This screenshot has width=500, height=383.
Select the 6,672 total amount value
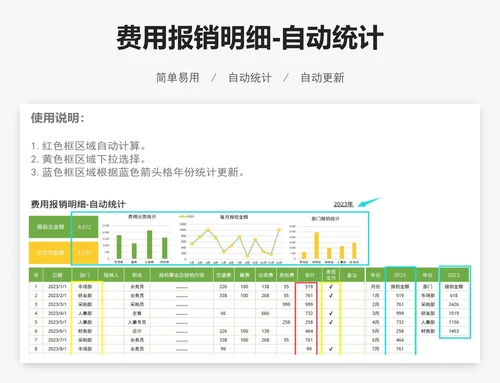(84, 227)
